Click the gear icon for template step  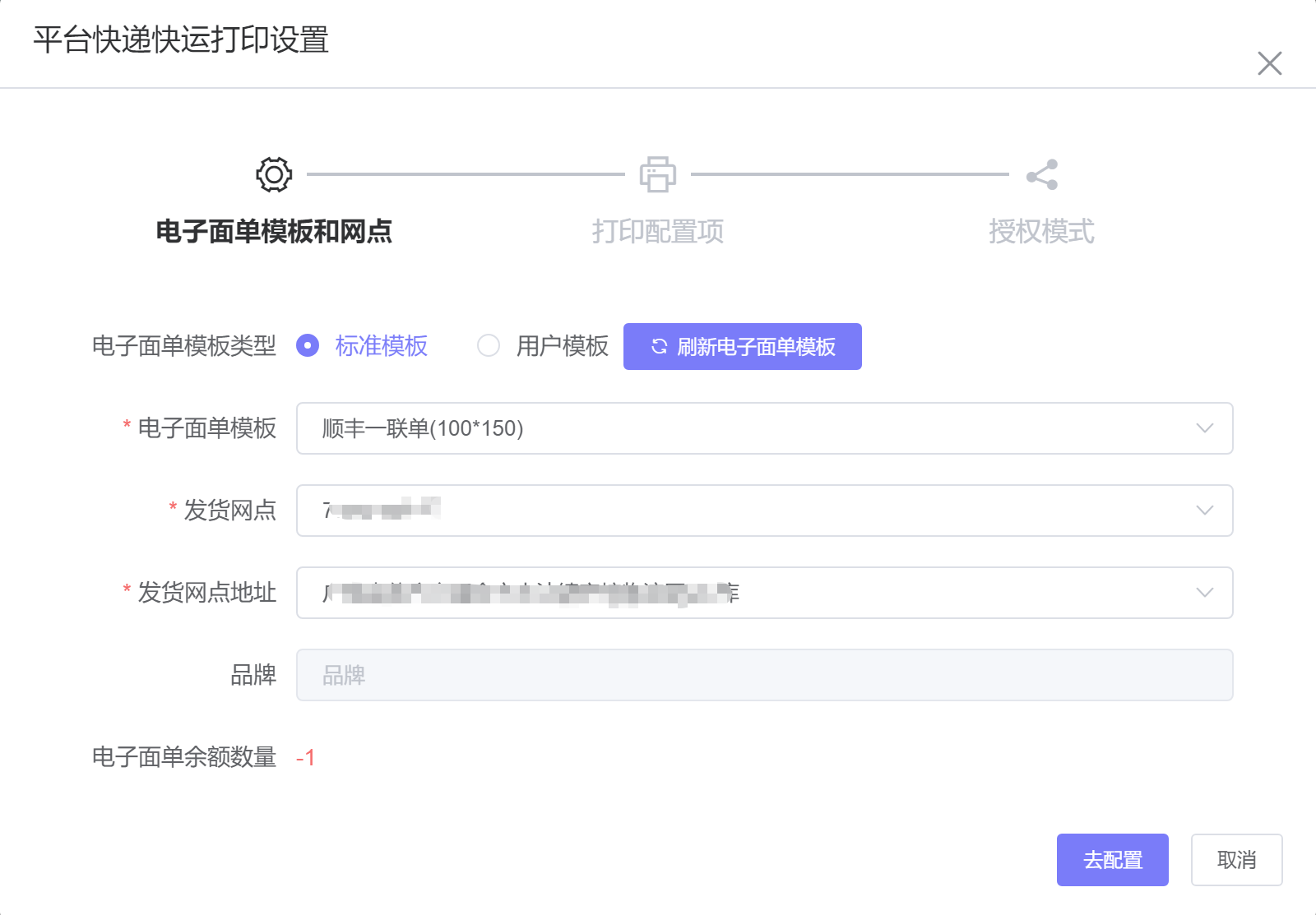[x=274, y=174]
